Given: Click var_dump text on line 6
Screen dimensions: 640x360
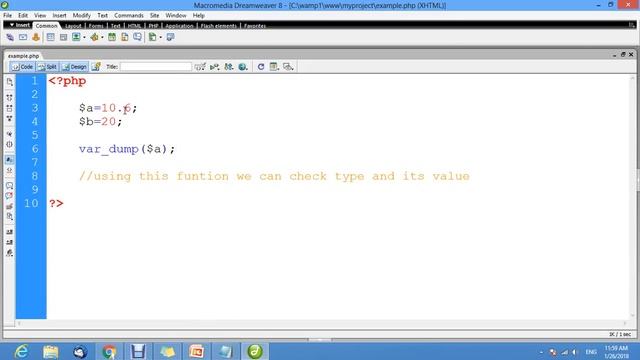Looking at the screenshot, I should [x=109, y=149].
